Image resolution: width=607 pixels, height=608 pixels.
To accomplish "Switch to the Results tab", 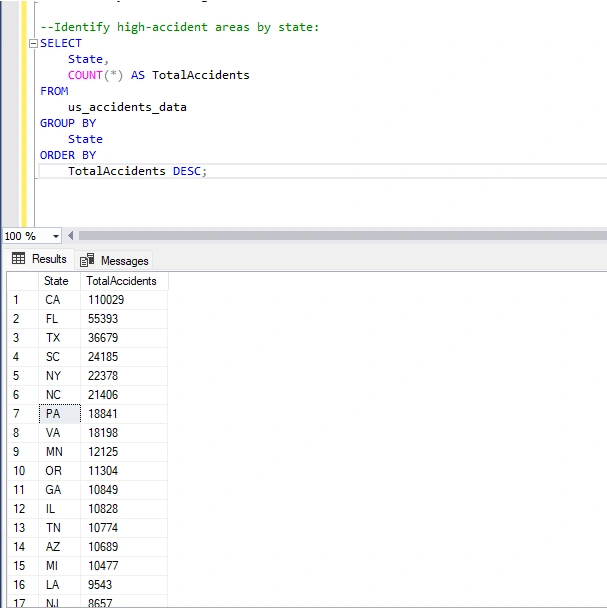I will [x=40, y=259].
